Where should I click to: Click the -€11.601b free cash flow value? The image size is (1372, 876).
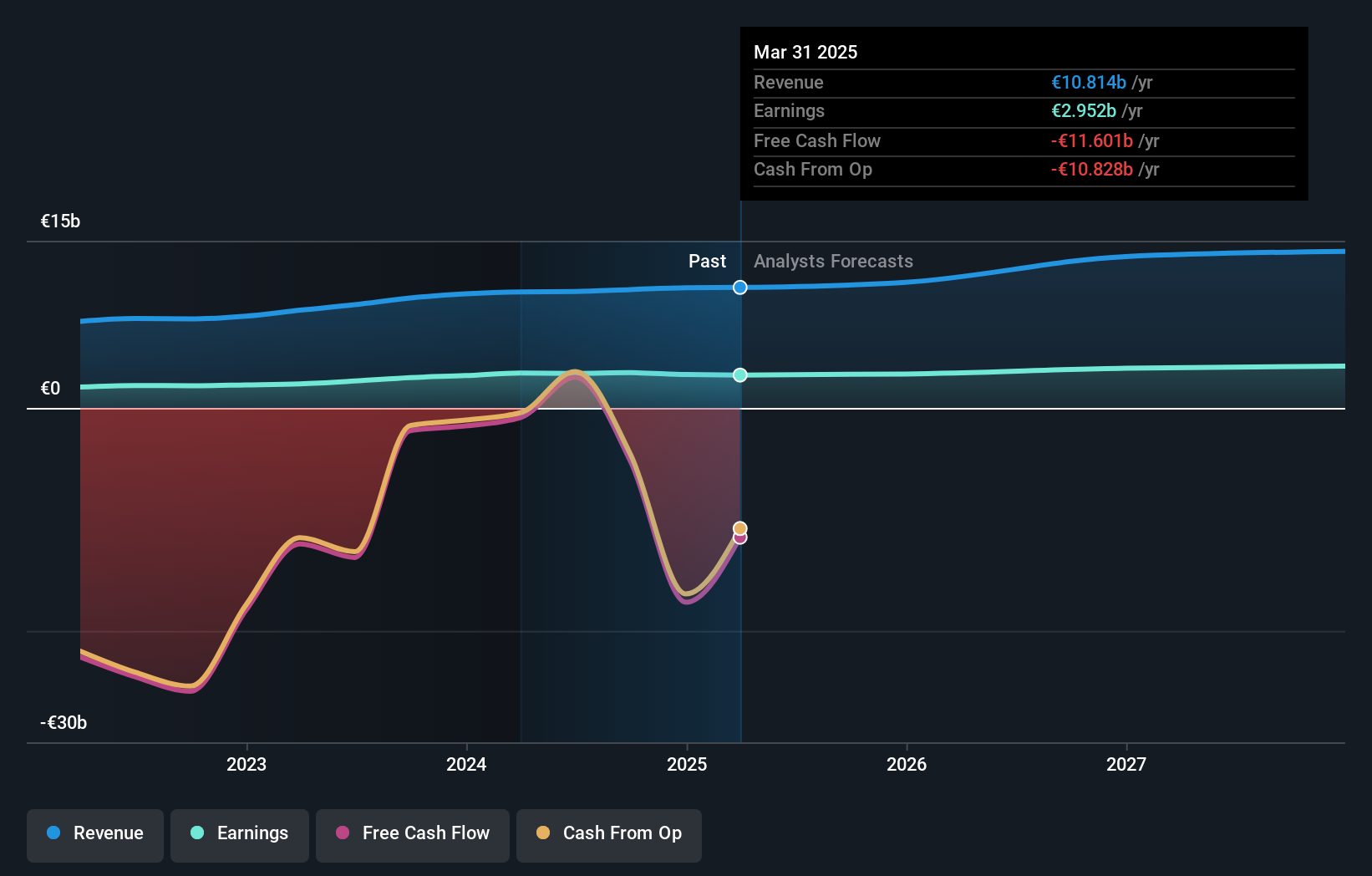[x=1092, y=141]
